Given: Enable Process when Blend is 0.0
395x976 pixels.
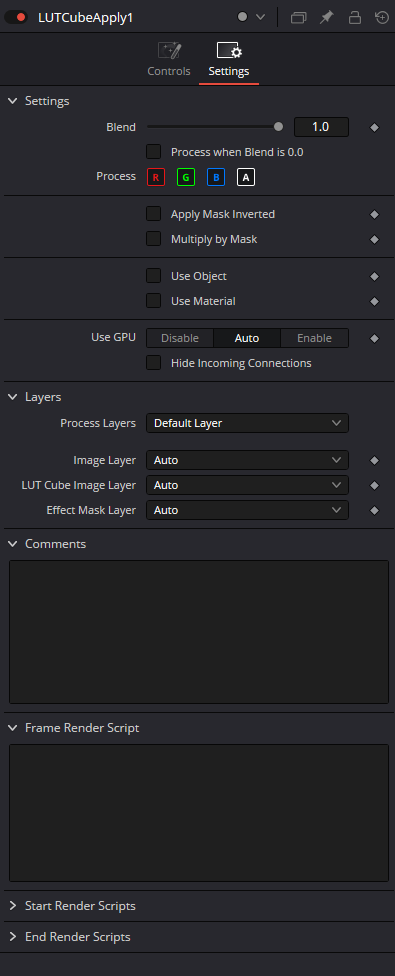Looking at the screenshot, I should 153,152.
